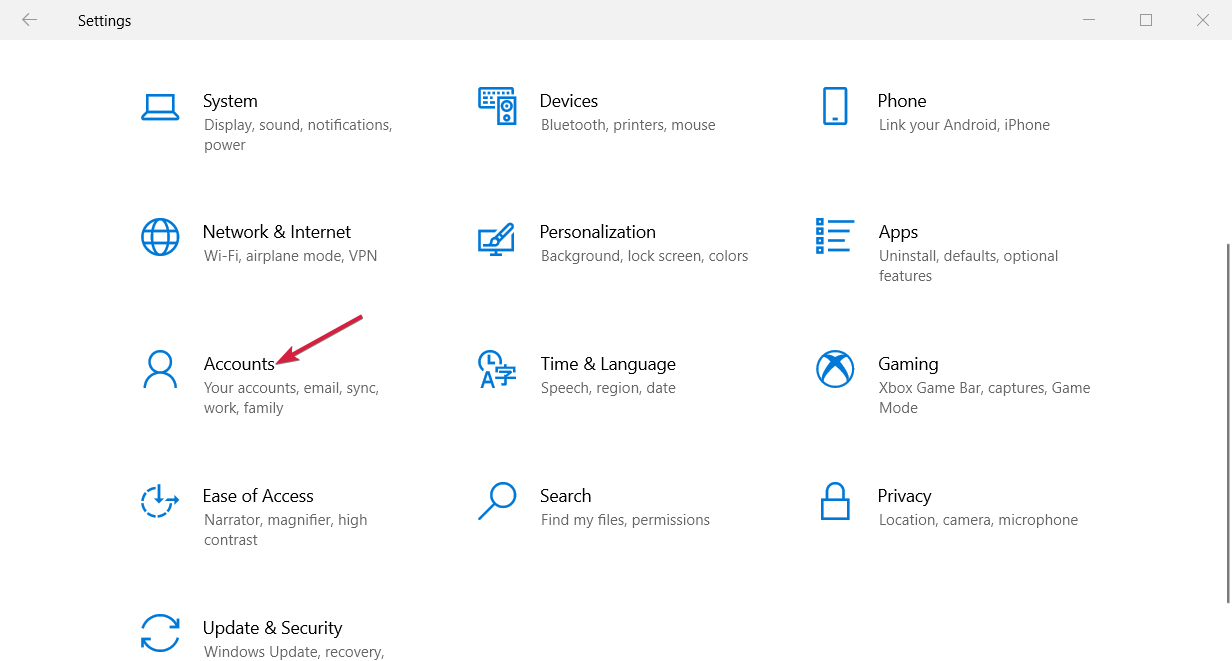Select the Network & Internet globe icon
Screen dimensions: 1232x661
[x=160, y=237]
